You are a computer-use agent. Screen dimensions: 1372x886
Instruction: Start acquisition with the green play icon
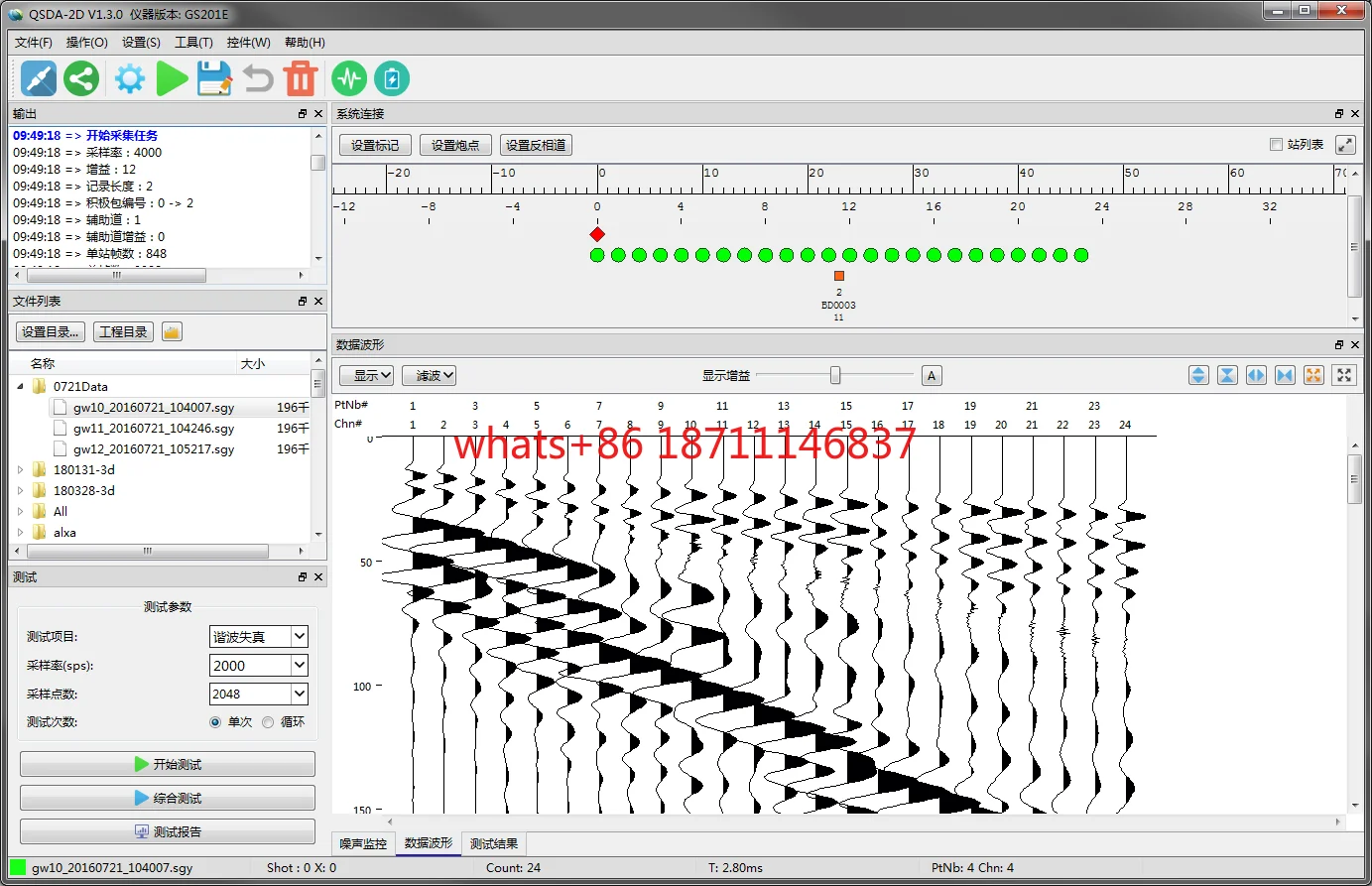pos(172,78)
